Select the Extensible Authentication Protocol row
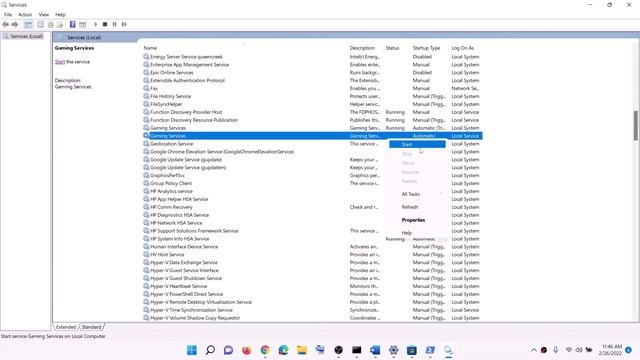 [x=312, y=80]
